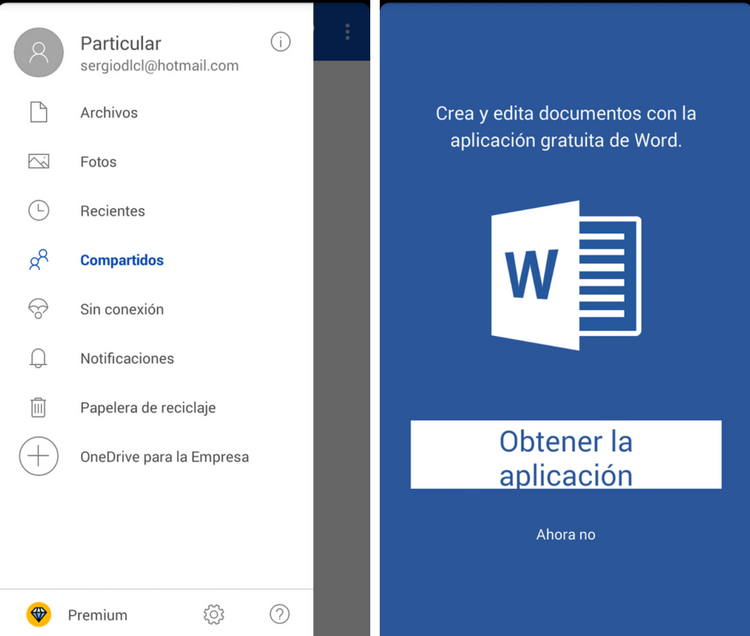Tap the Particular account name

point(121,44)
